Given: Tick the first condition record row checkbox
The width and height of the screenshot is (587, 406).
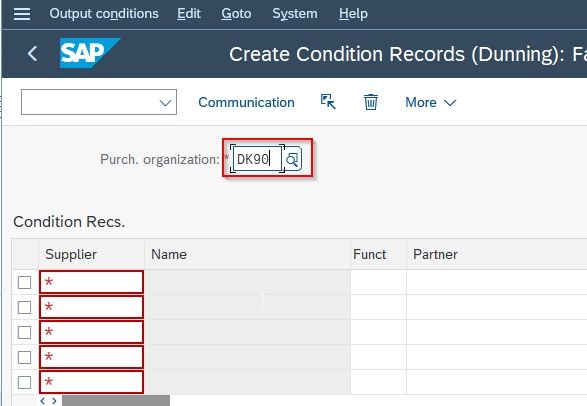Looking at the screenshot, I should coord(24,283).
